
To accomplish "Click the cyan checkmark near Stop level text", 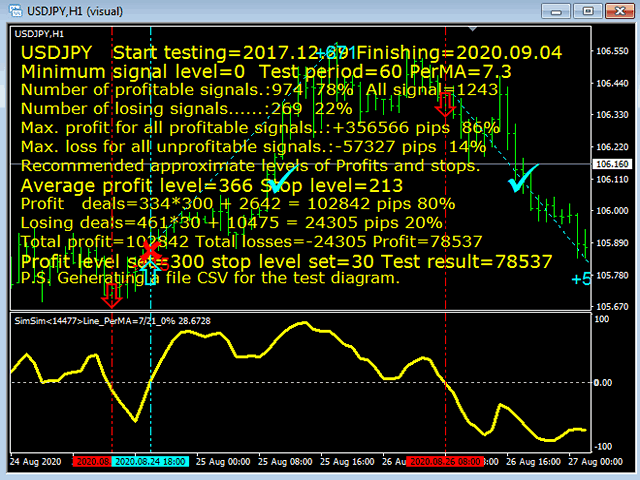I will [282, 178].
